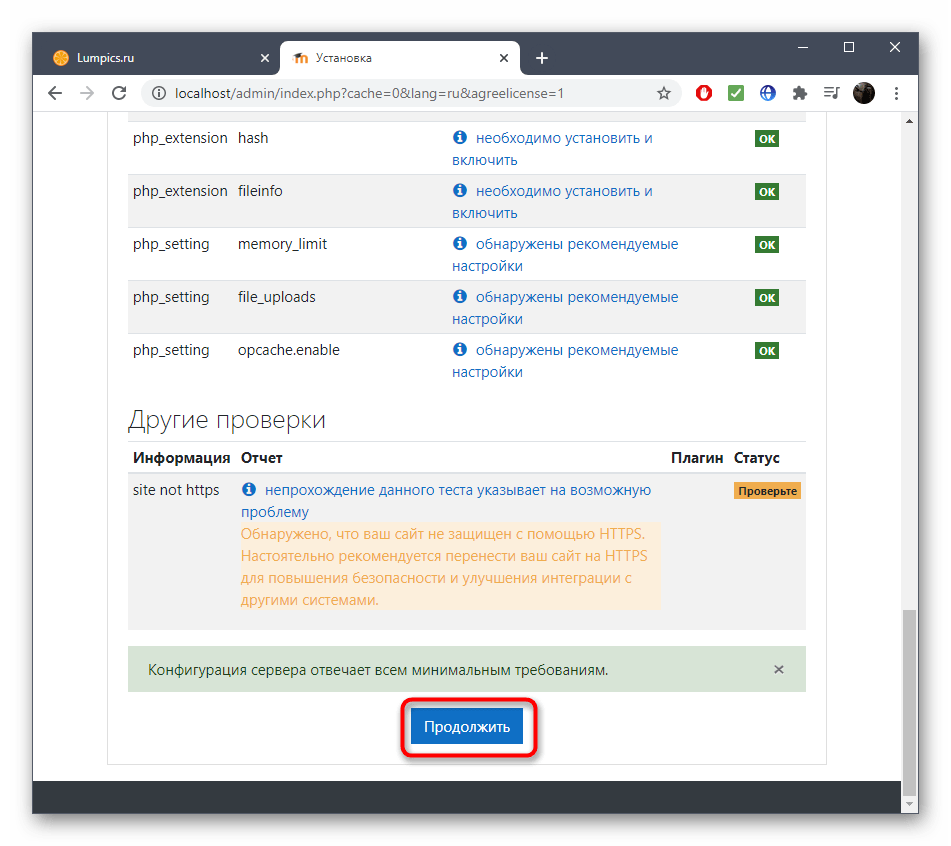Click the user profile avatar

[x=864, y=93]
